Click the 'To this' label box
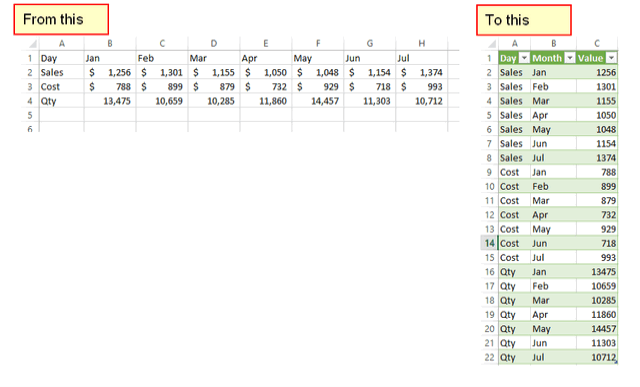 point(524,20)
